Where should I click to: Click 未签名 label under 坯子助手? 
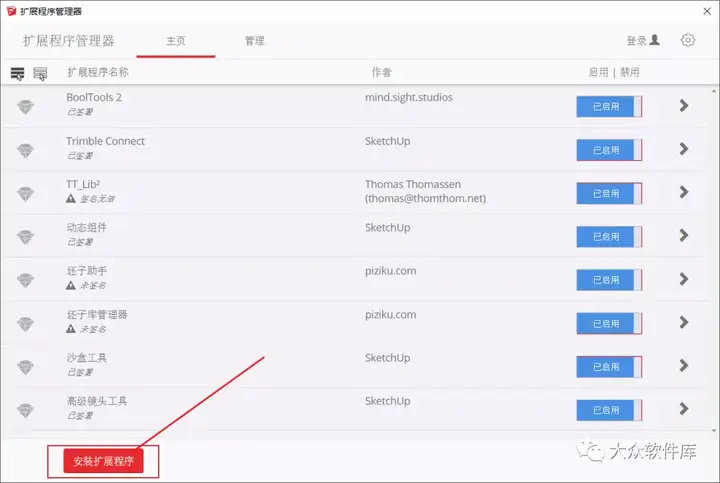(93, 286)
